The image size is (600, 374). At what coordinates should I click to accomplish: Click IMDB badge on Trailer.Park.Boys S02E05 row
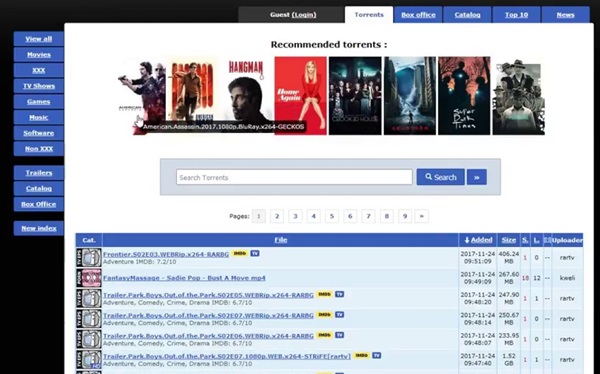click(324, 294)
